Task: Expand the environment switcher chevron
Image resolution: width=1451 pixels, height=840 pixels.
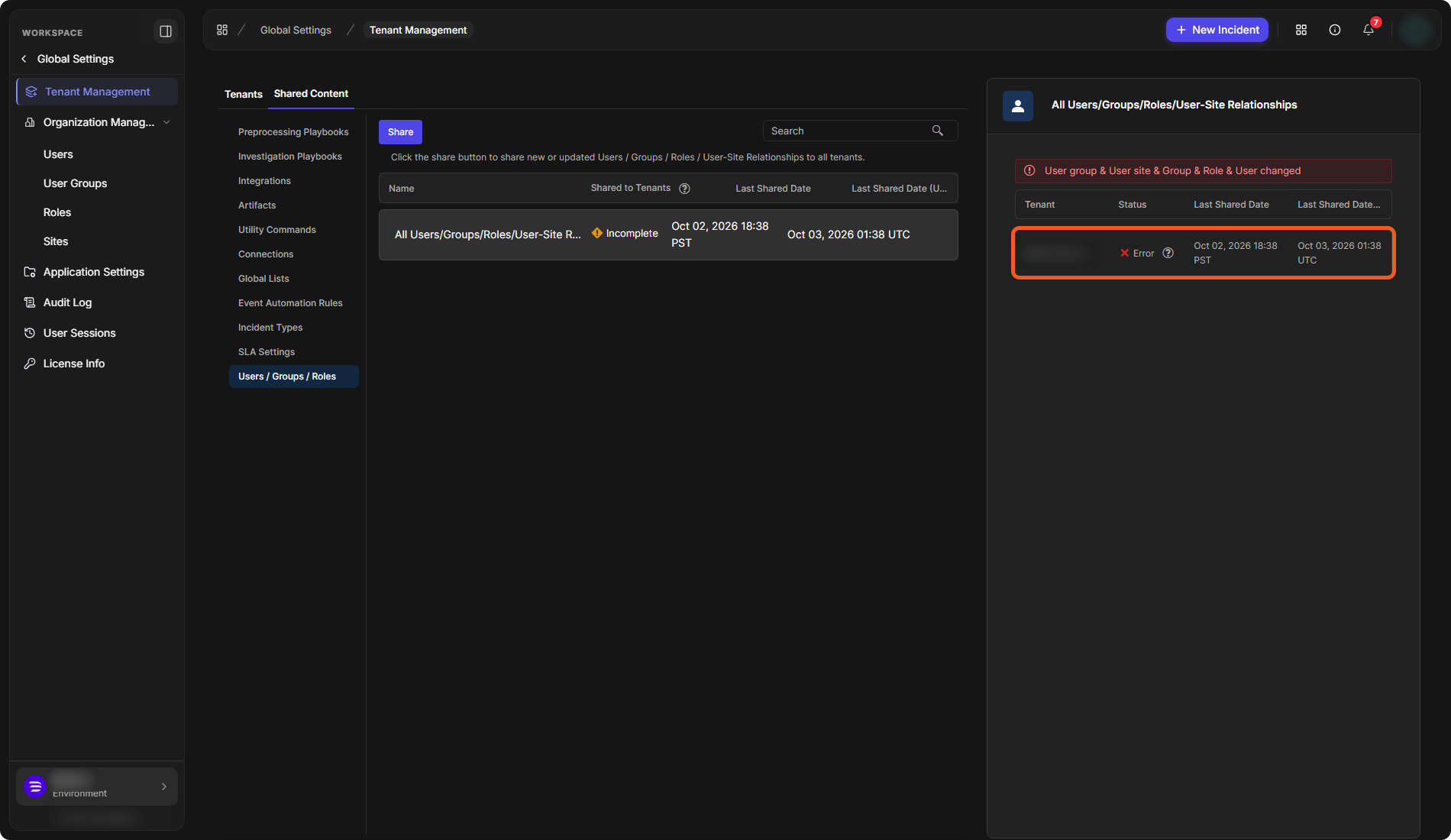Action: [164, 787]
